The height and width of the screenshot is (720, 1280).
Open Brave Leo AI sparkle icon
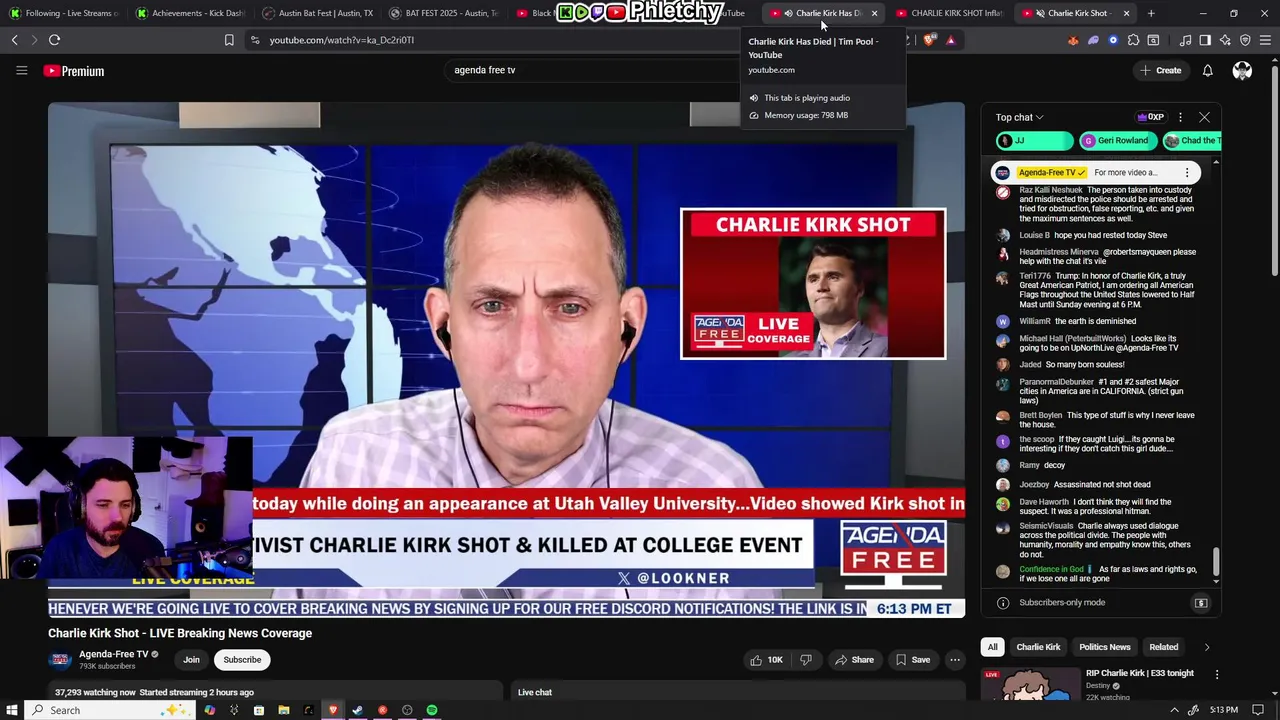click(x=1225, y=40)
